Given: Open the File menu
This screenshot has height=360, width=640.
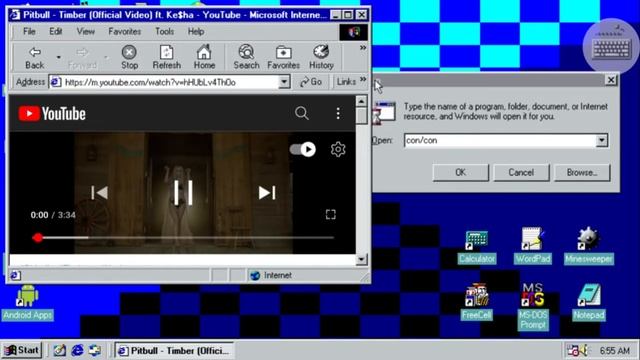Looking at the screenshot, I should pyautogui.click(x=29, y=31).
